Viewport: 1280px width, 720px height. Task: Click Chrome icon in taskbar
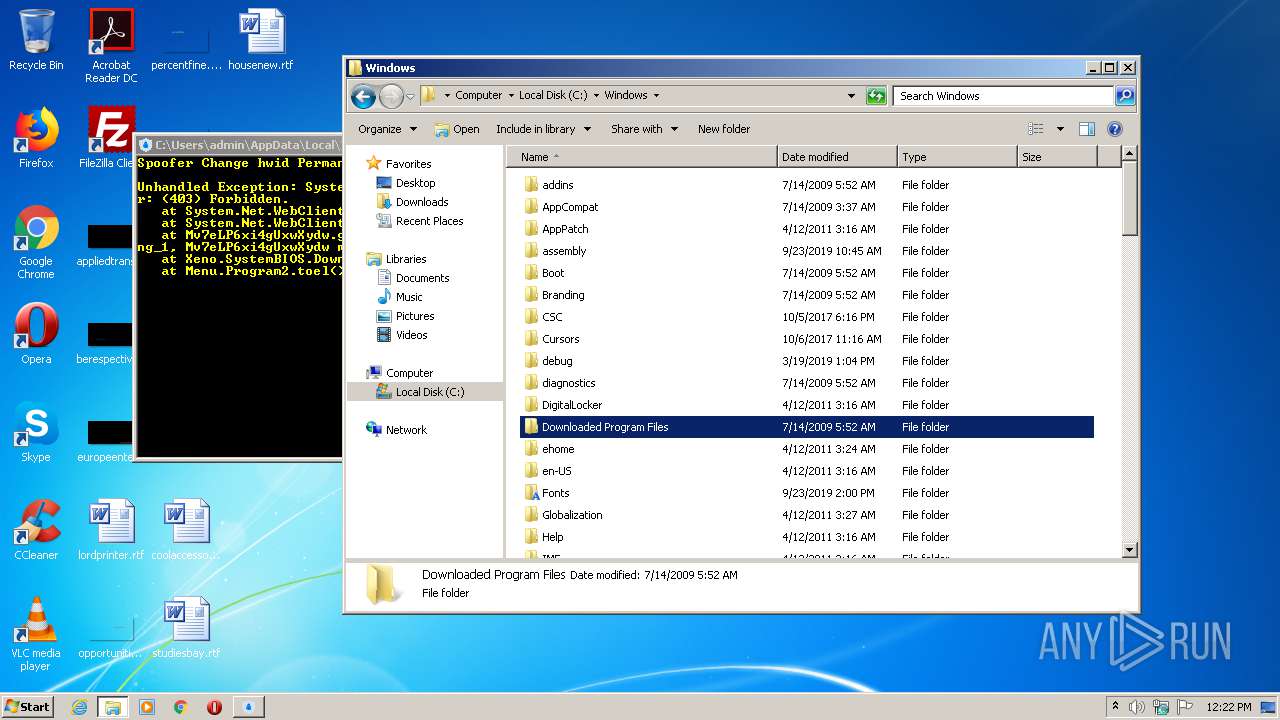(181, 707)
